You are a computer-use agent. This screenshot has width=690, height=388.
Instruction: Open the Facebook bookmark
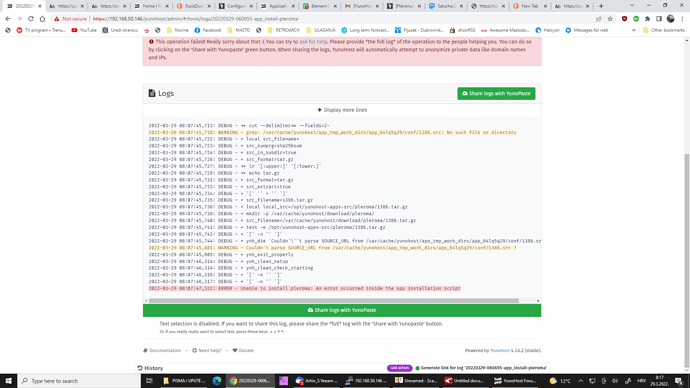208,30
